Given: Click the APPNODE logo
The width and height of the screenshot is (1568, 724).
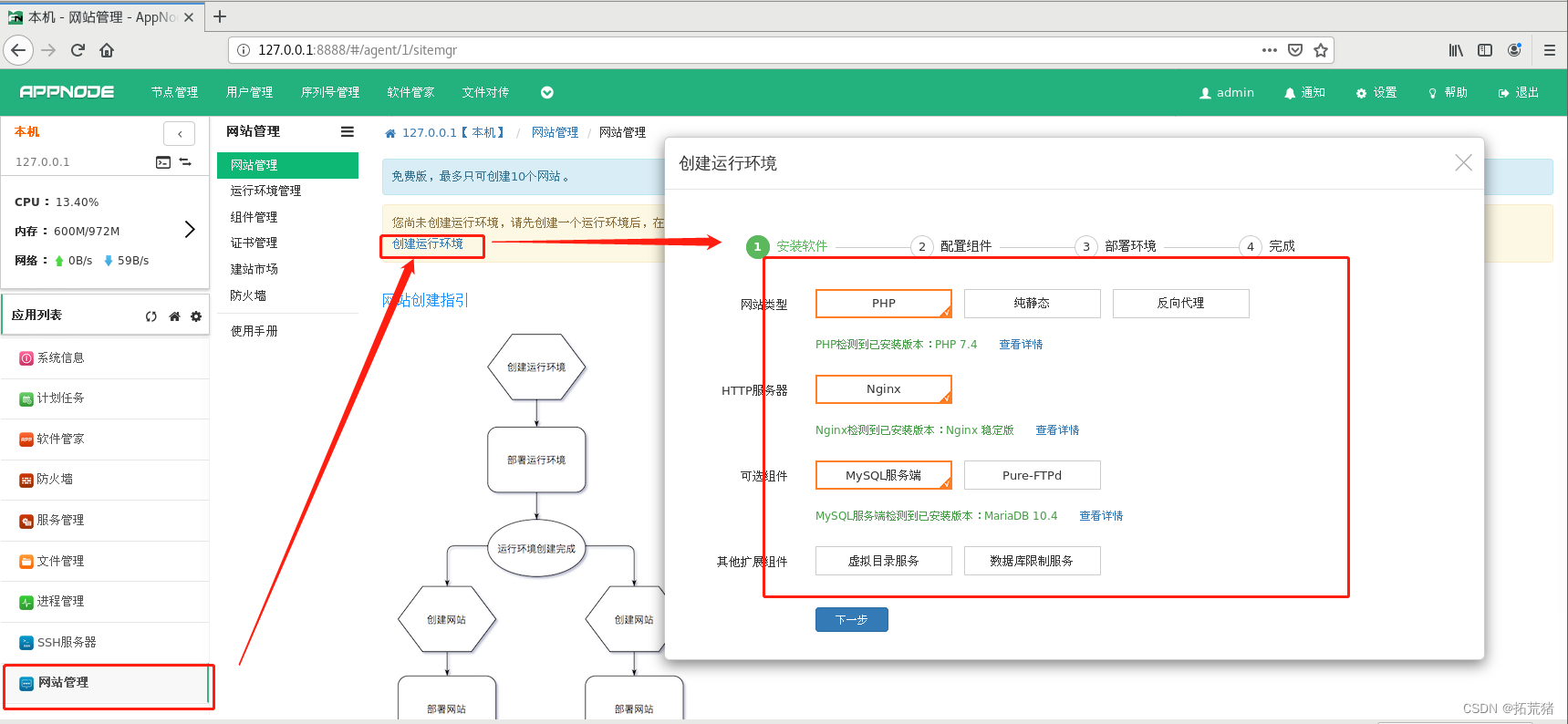Looking at the screenshot, I should (x=67, y=92).
